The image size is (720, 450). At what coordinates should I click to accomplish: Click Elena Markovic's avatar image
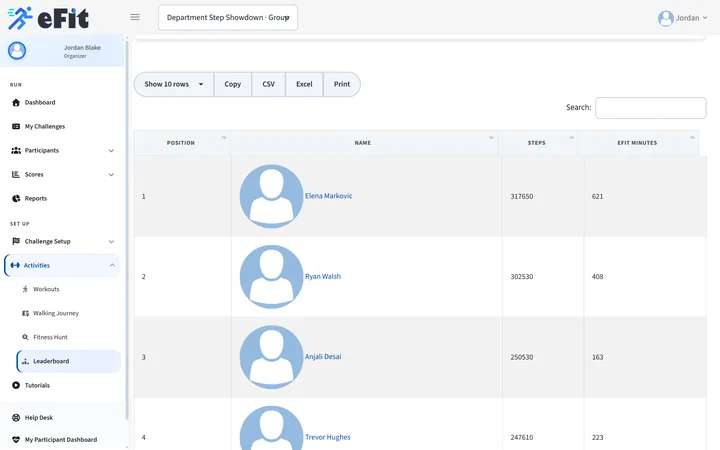(x=271, y=196)
